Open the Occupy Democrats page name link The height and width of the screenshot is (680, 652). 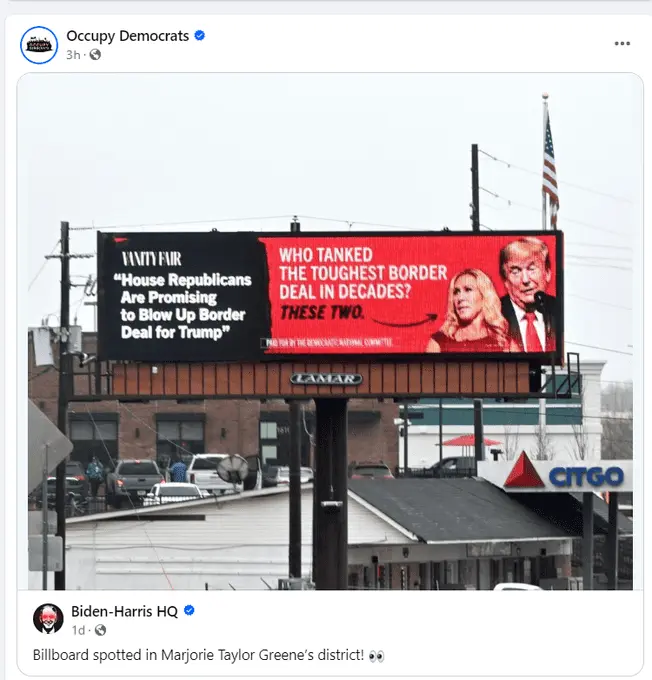(x=128, y=36)
